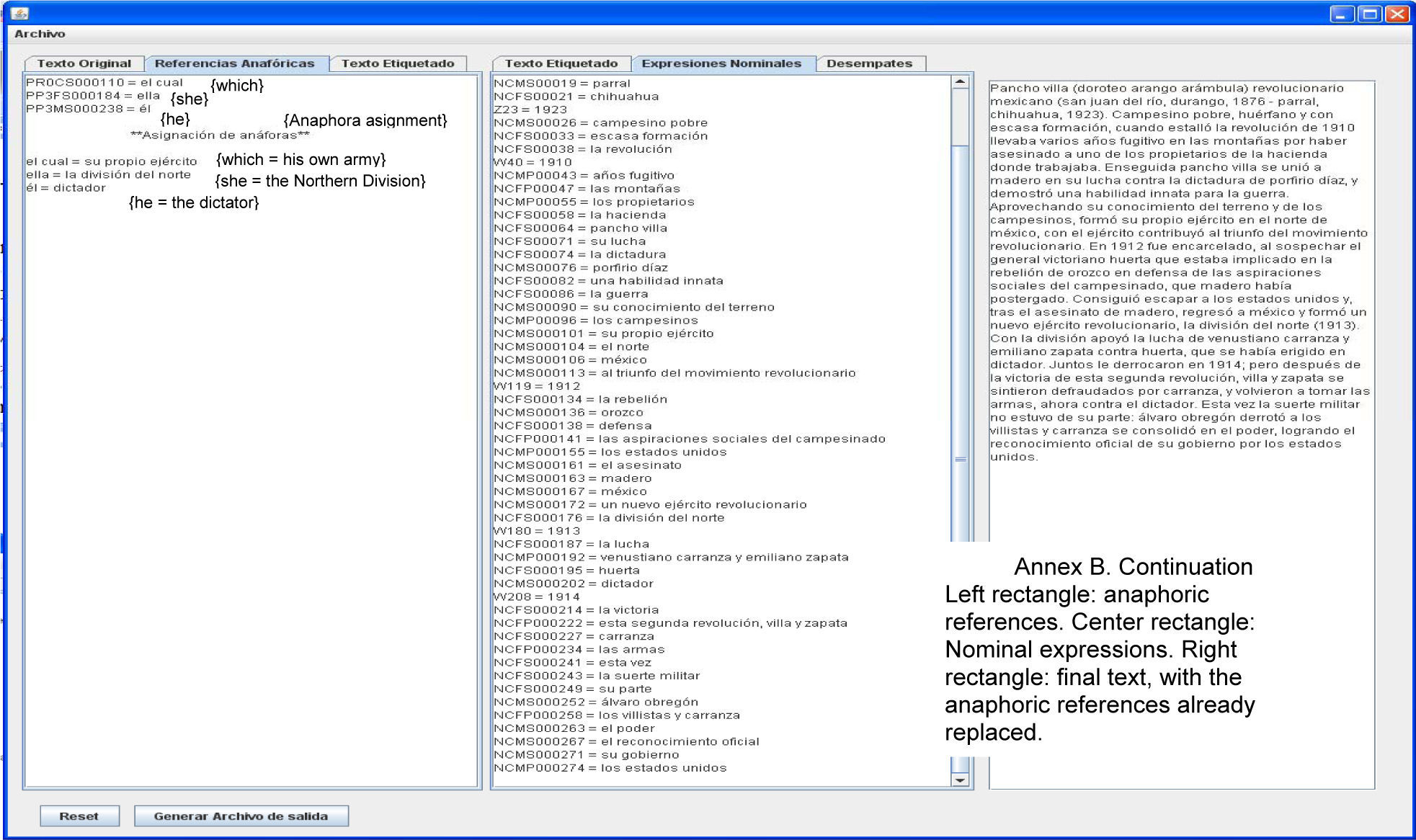Switch to the Desempates tab
Image resolution: width=1416 pixels, height=840 pixels.
tap(869, 63)
